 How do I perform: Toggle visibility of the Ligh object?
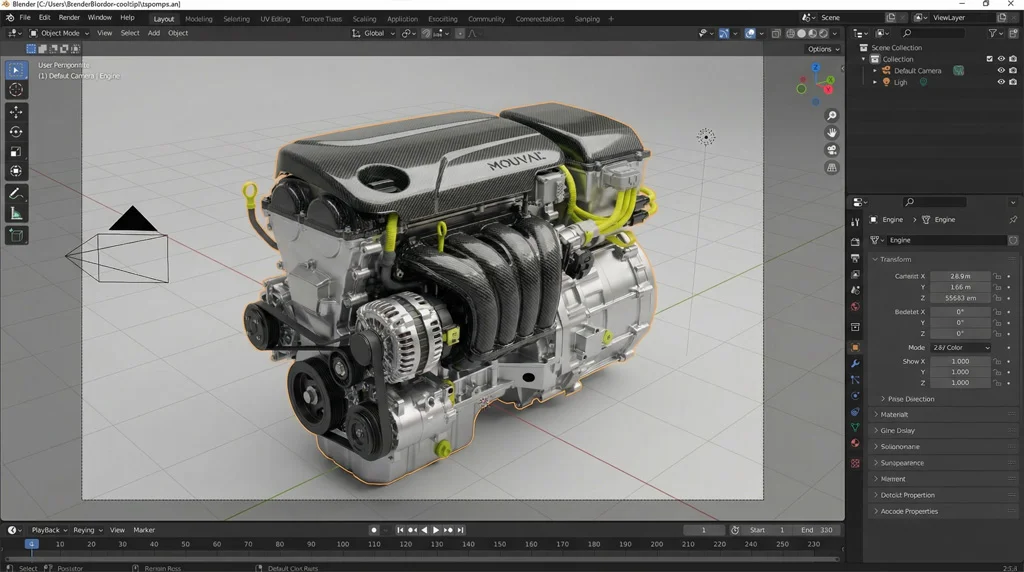pyautogui.click(x=1001, y=82)
